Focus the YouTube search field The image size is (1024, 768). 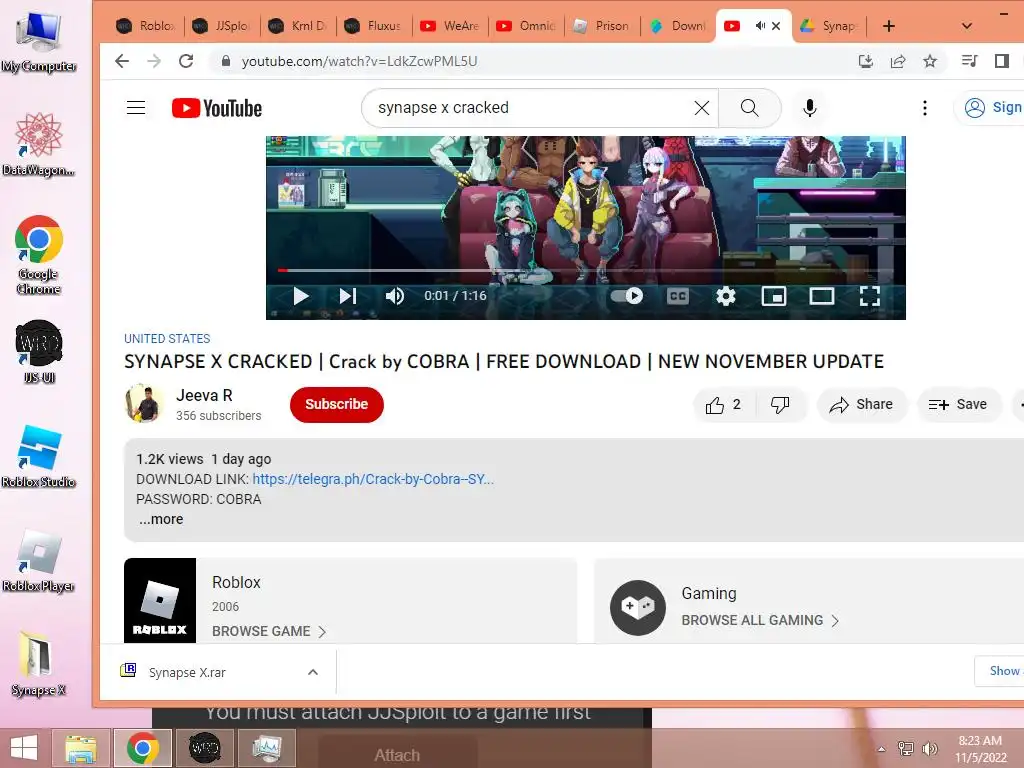[x=530, y=108]
